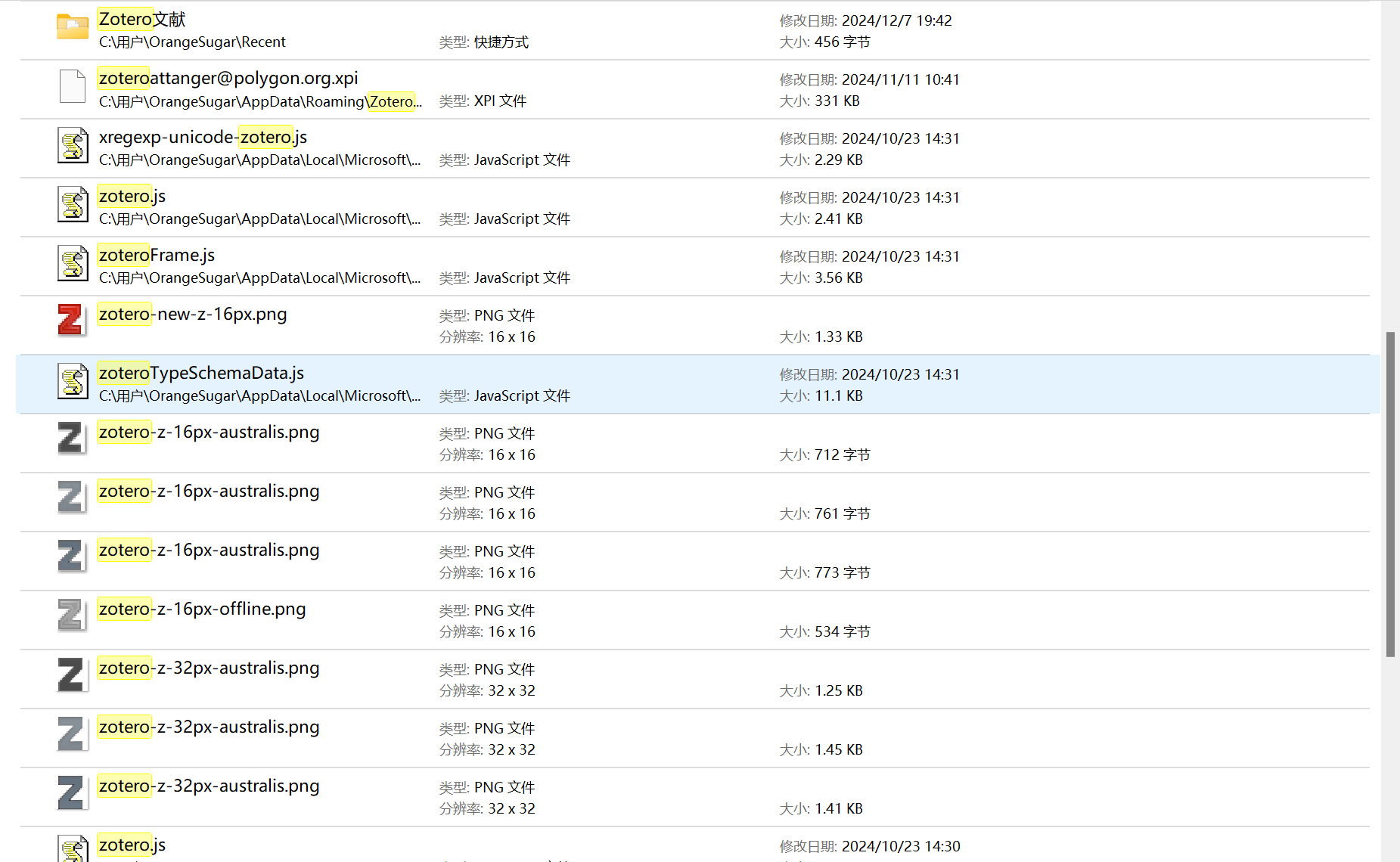Viewport: 1400px width, 862px height.
Task: Select zotero.js dated 2024/10/23 14:31
Action: point(132,197)
